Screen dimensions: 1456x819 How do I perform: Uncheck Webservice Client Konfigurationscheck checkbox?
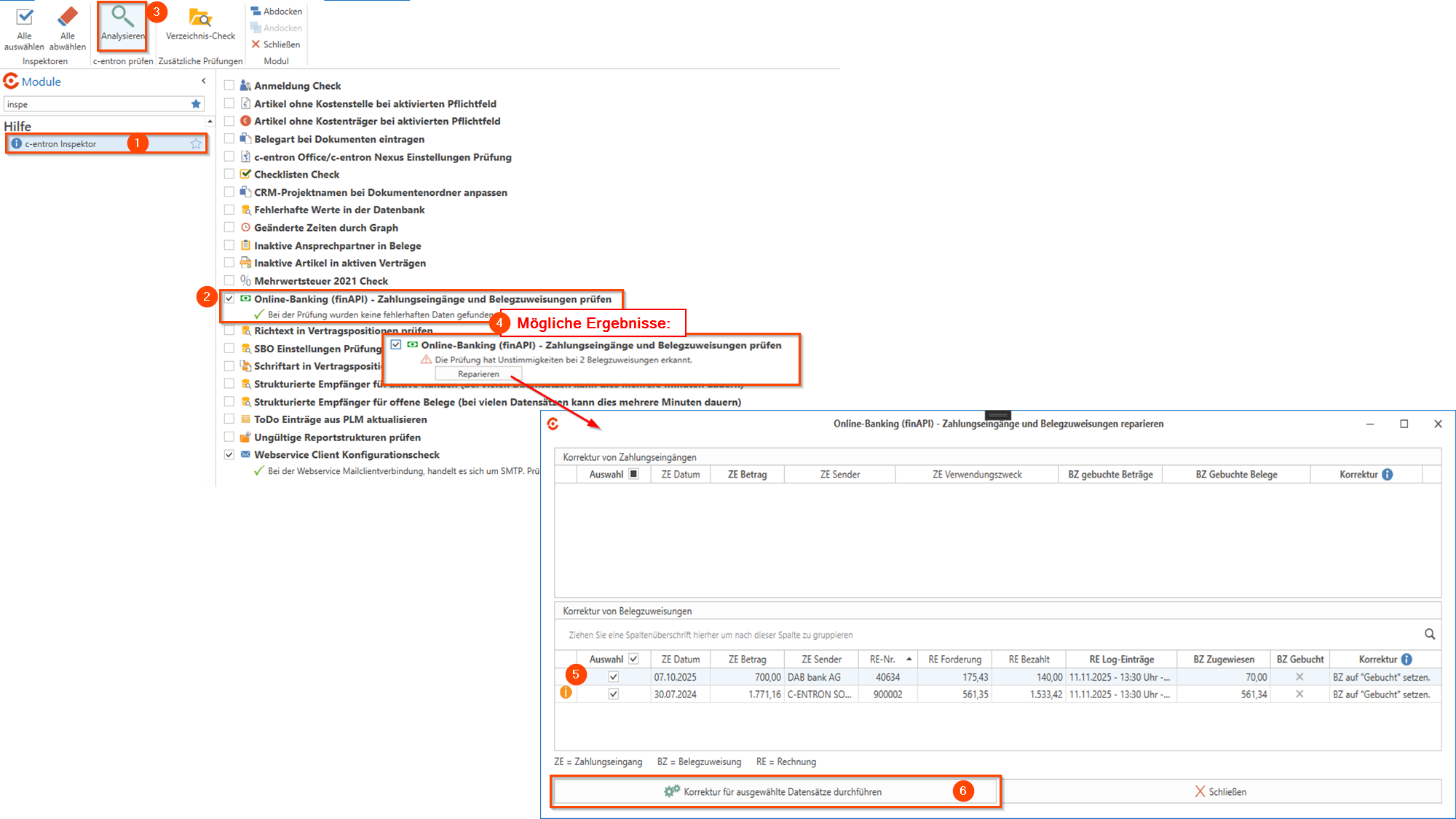point(229,455)
